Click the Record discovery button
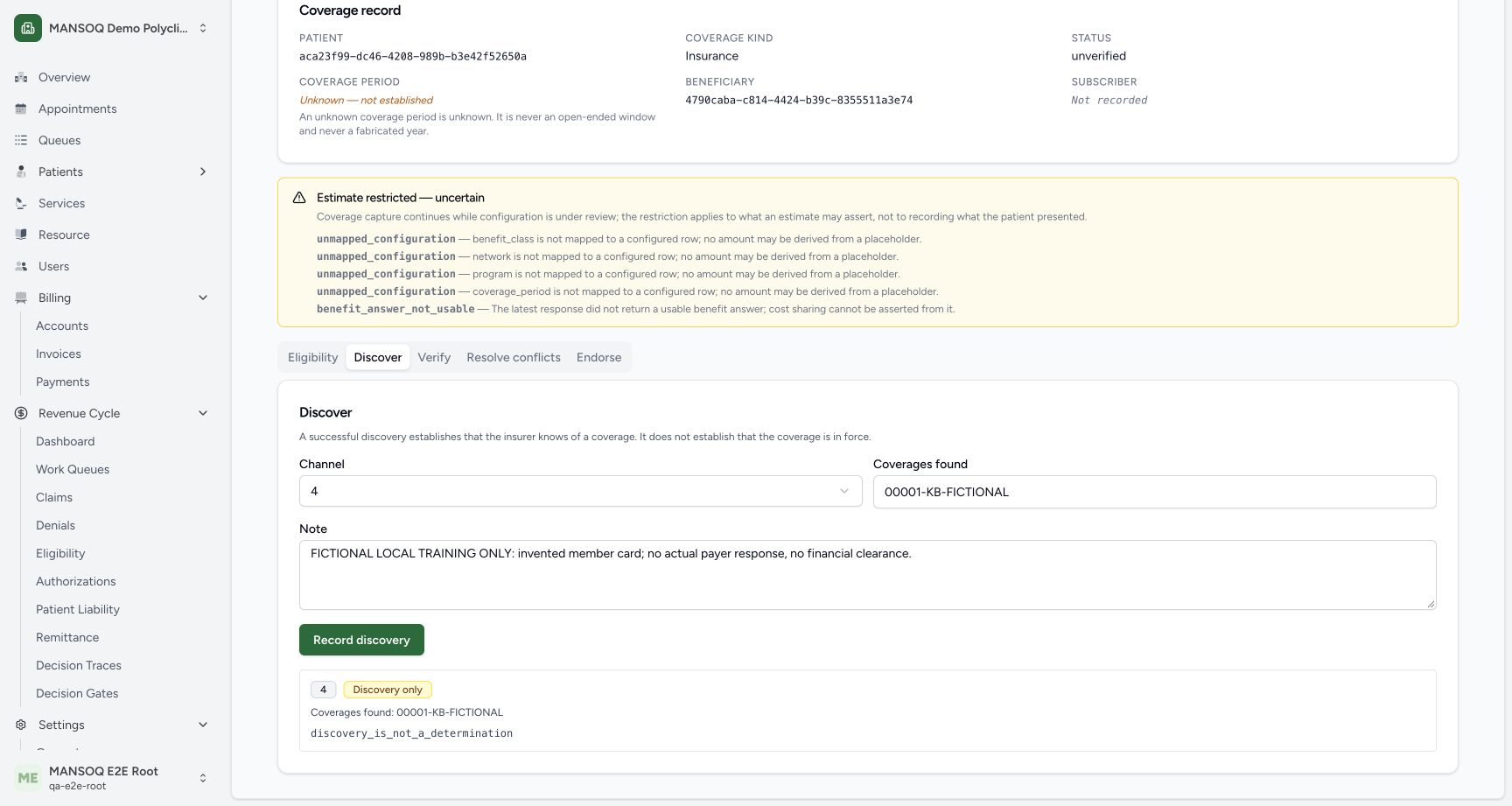 click(x=361, y=640)
